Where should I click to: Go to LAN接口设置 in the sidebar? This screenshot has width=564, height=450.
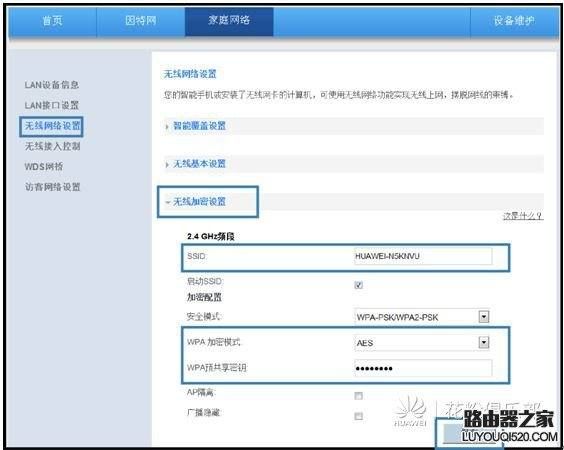tap(52, 105)
